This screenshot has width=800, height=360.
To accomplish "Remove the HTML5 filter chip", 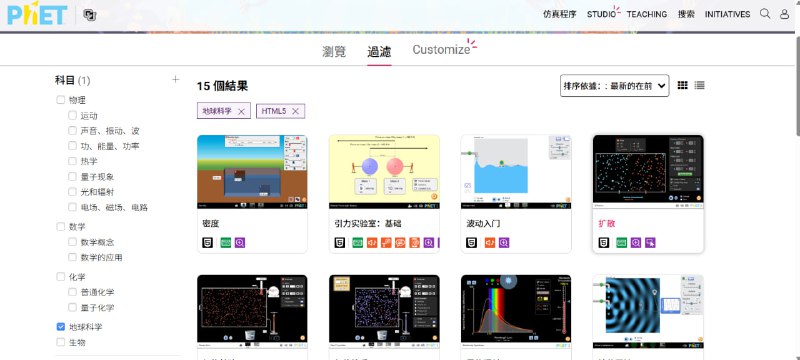I will tap(295, 111).
